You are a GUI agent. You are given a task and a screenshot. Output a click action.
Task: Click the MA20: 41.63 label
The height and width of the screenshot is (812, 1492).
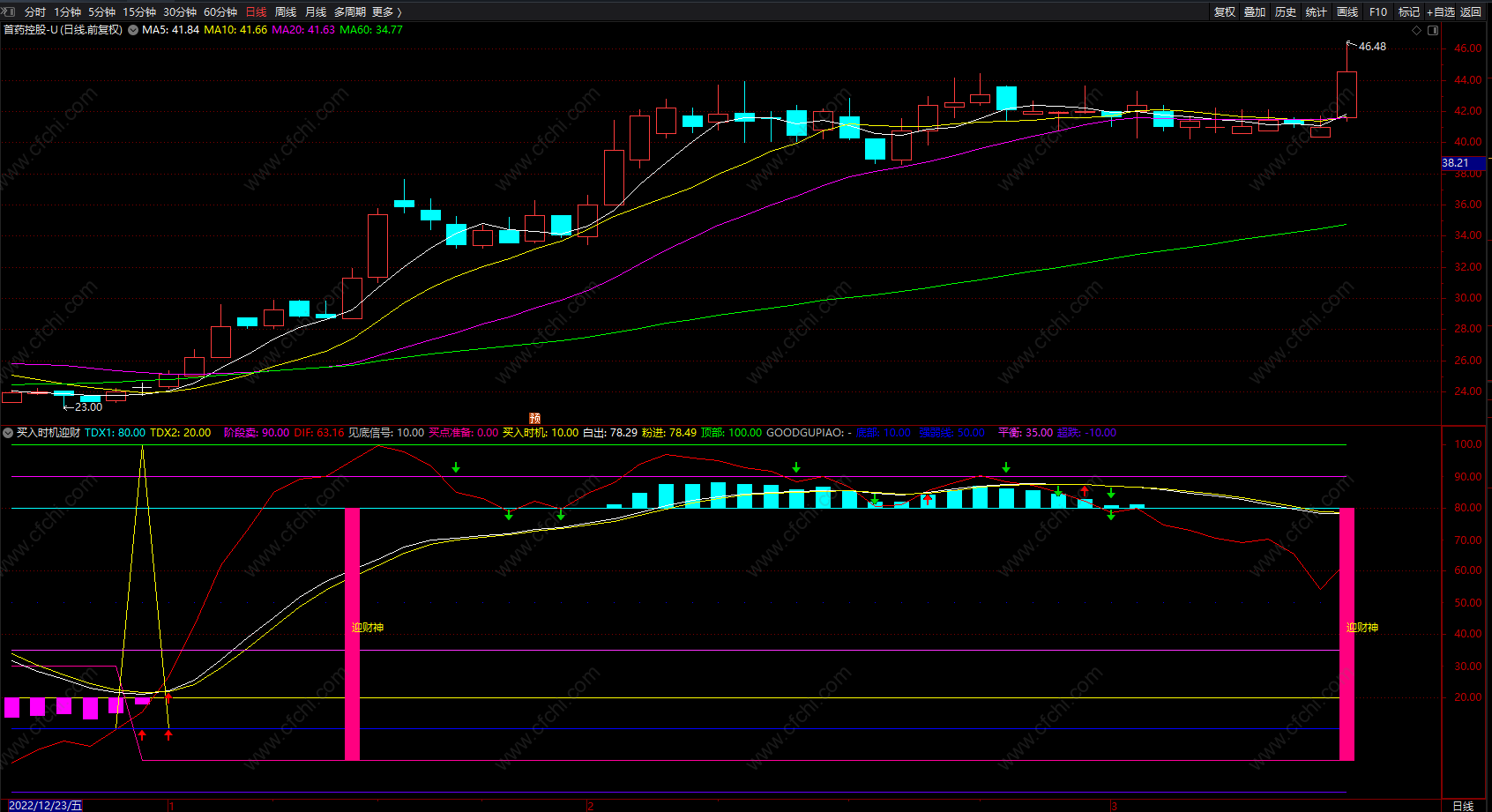click(x=303, y=30)
